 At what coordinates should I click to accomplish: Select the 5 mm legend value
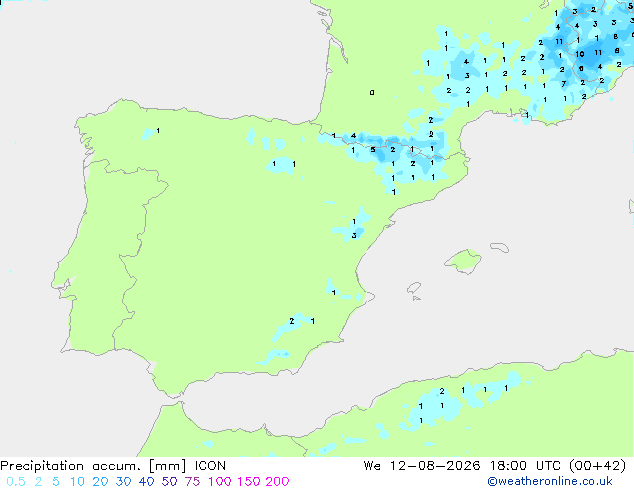[56, 482]
